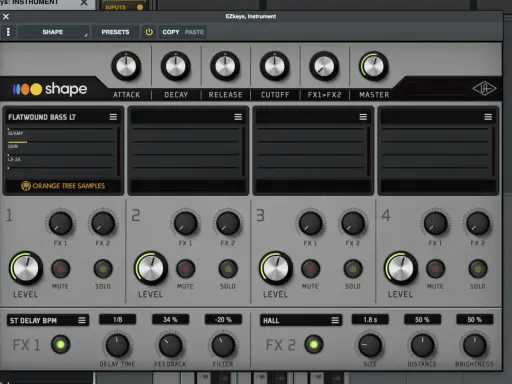
Task: Toggle the FX 2 enable button
Action: [314, 345]
